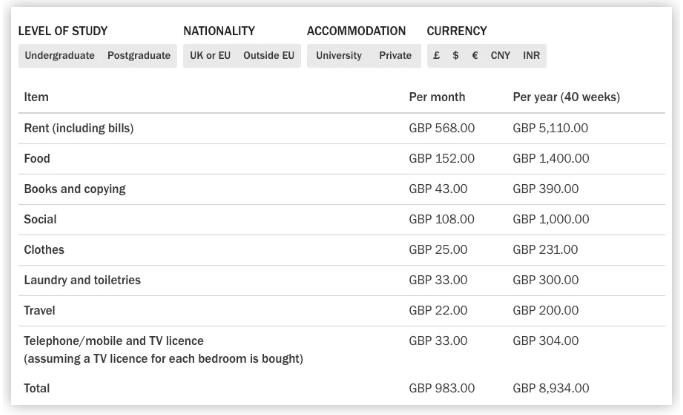
Task: Click the total per month GBP 983.00
Action: point(442,388)
